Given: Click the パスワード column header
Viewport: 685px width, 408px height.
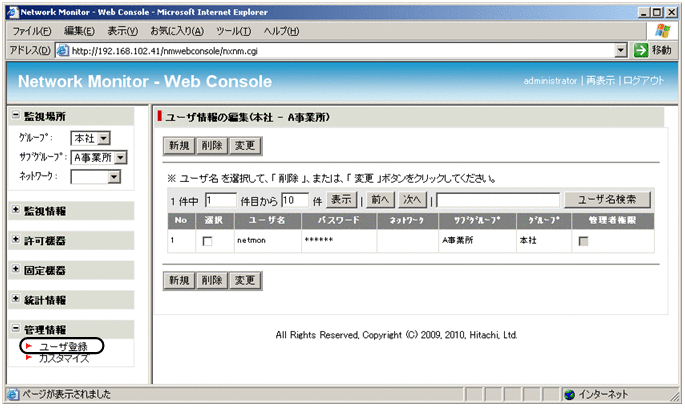Looking at the screenshot, I should pyautogui.click(x=339, y=221).
